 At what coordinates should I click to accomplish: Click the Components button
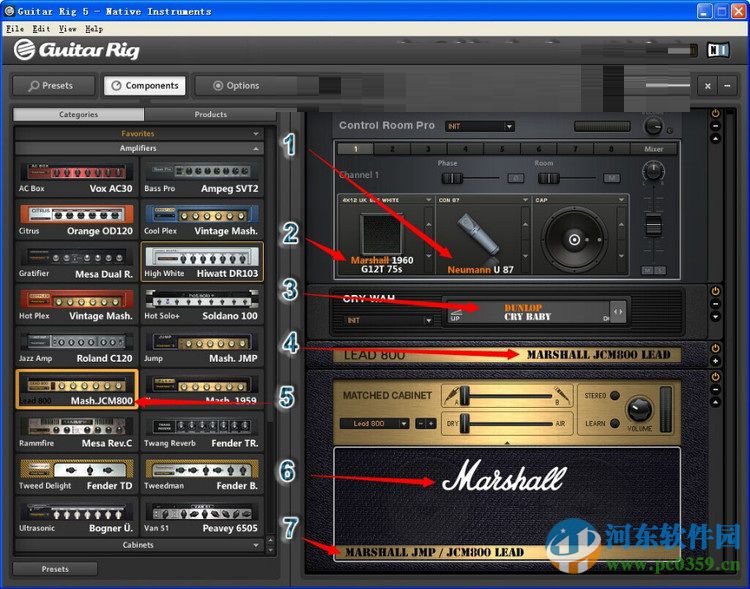145,86
